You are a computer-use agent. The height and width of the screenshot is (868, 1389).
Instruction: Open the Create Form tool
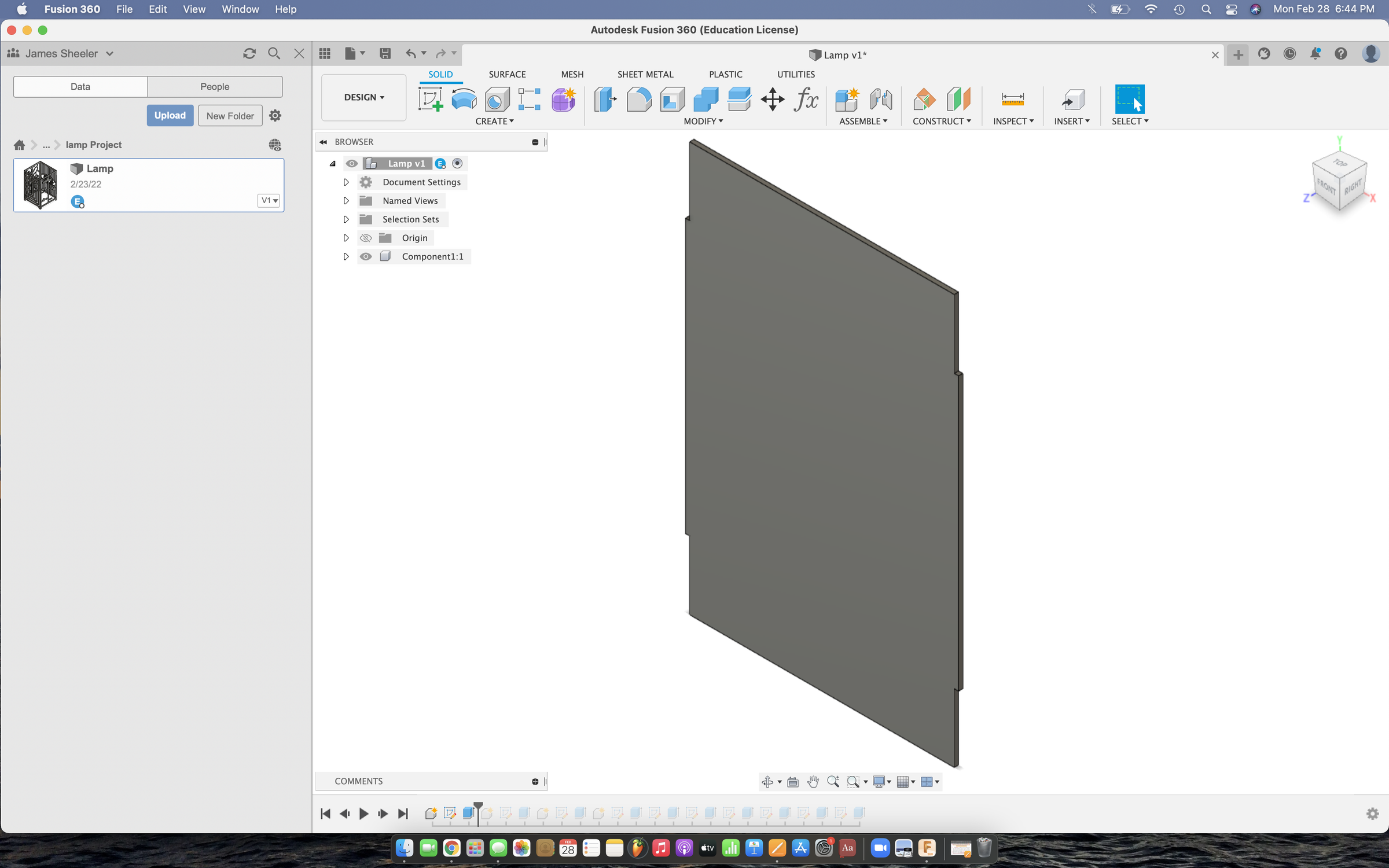coord(563,99)
